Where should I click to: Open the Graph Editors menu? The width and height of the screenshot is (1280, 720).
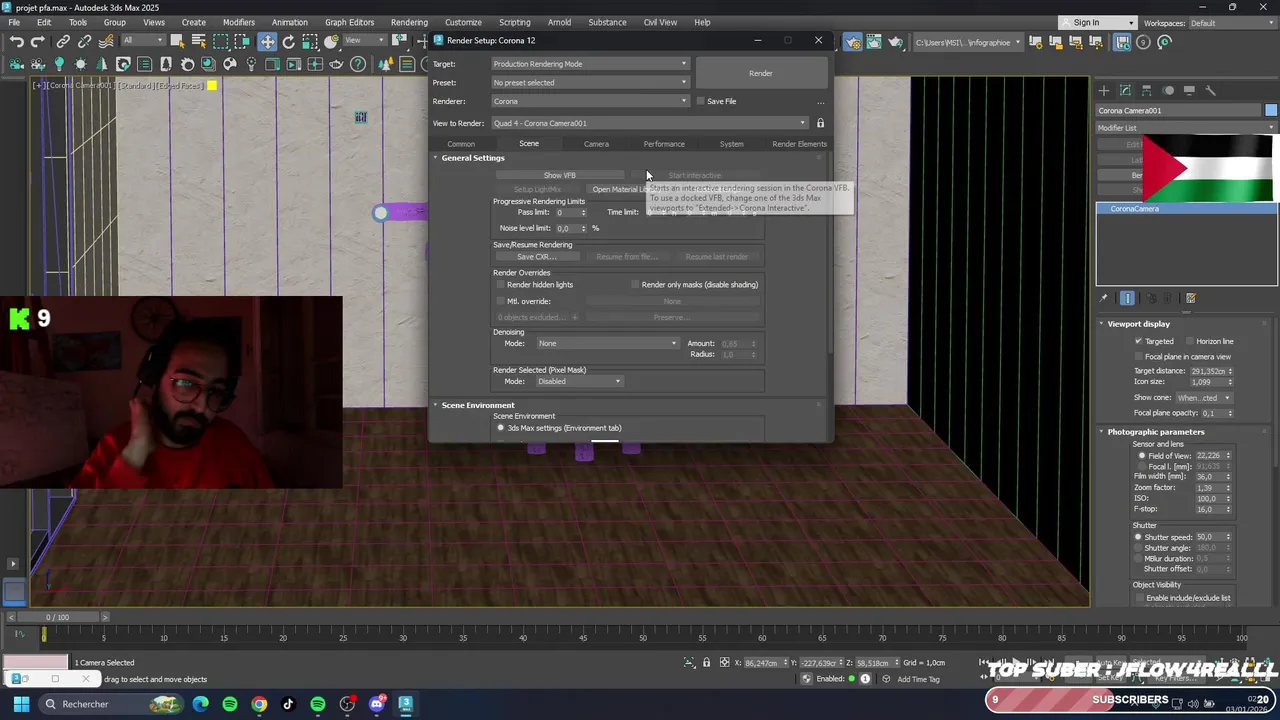click(x=349, y=22)
